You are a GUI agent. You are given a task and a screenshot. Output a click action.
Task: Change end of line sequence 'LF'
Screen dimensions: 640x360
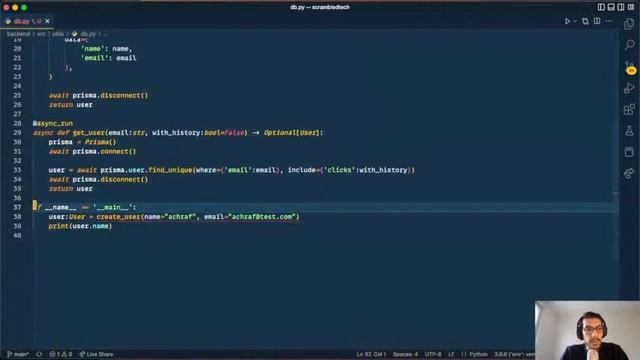451,354
